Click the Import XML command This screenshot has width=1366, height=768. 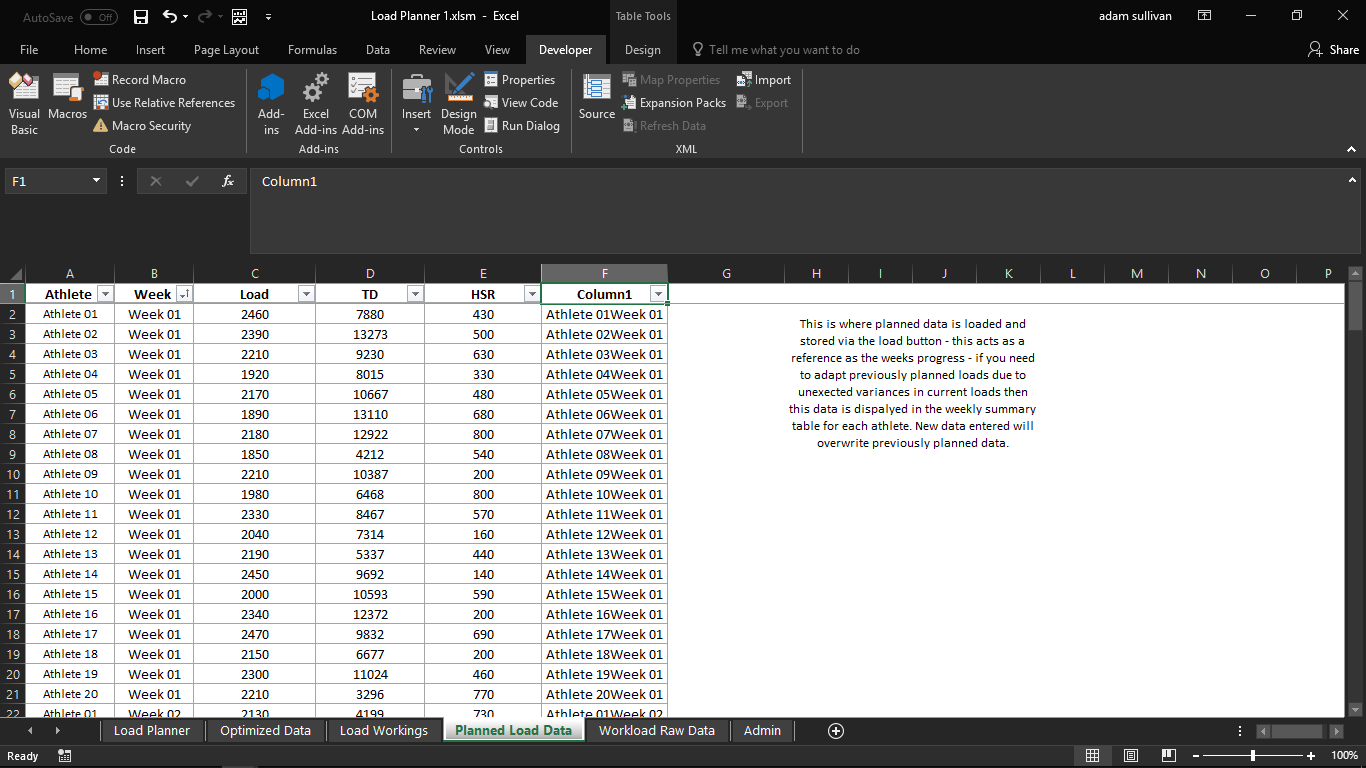click(763, 79)
